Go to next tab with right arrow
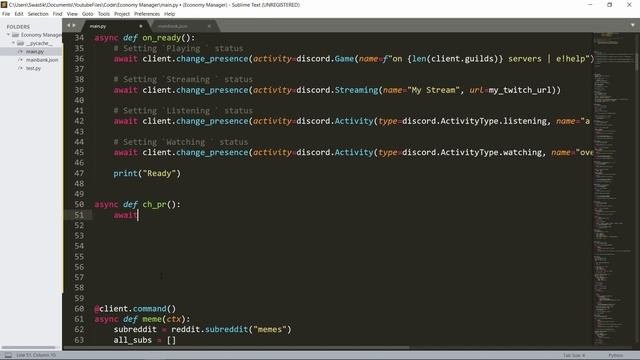Image resolution: width=640 pixels, height=360 pixels. [74, 25]
